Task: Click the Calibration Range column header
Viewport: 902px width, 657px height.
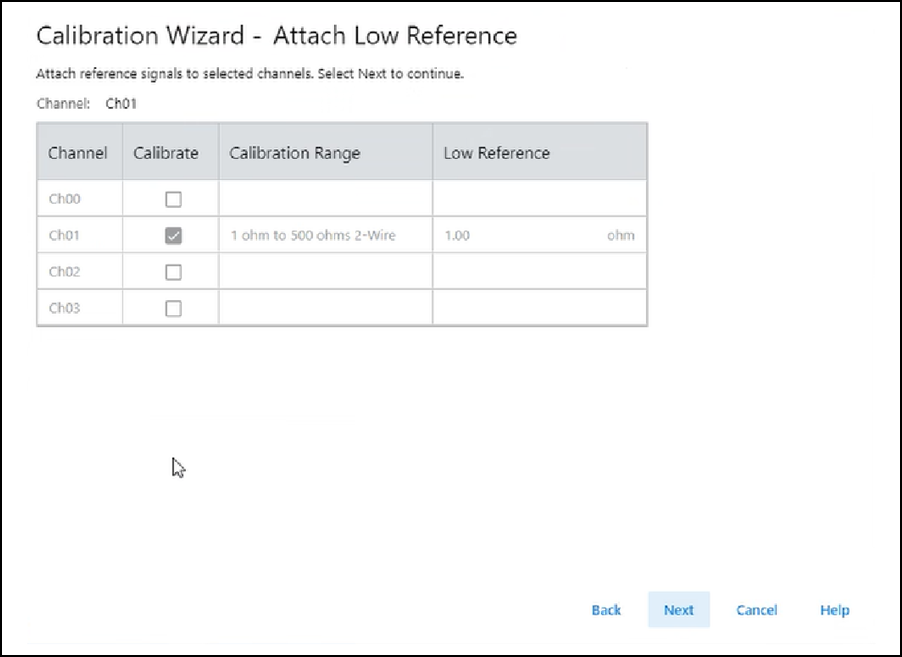Action: (x=295, y=153)
